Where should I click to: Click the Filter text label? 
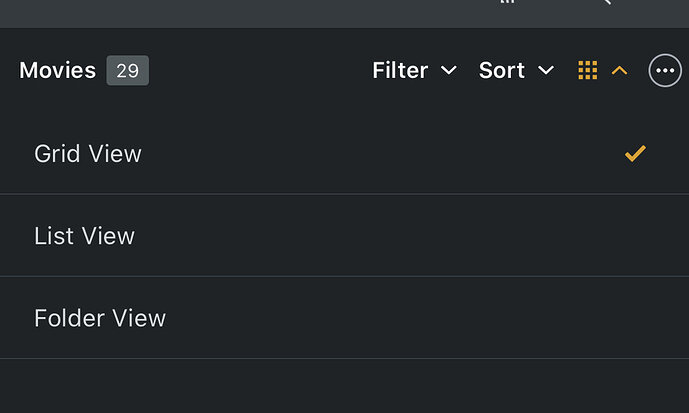coord(400,70)
